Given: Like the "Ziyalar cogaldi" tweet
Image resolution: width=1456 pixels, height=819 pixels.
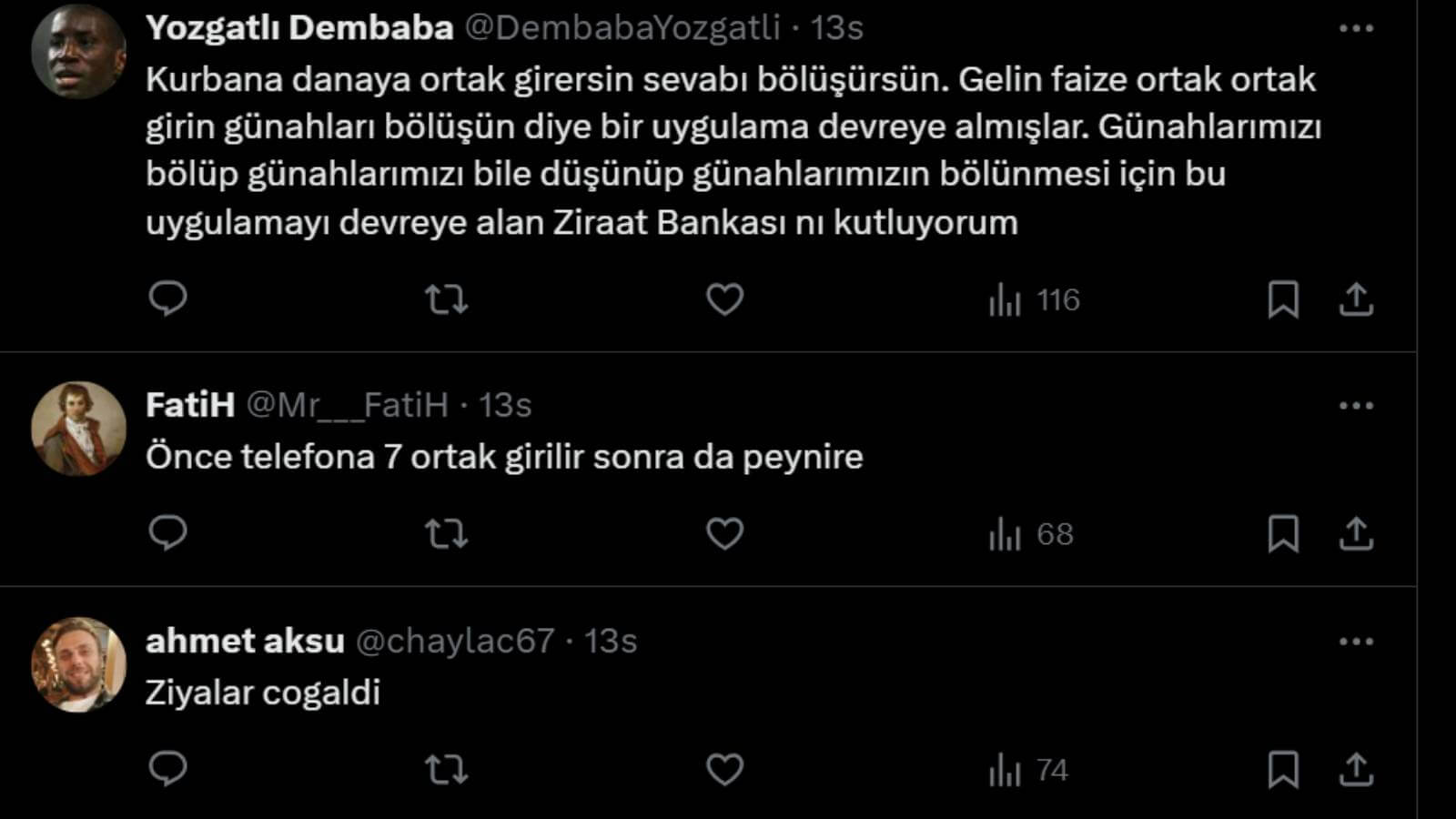Looking at the screenshot, I should [724, 770].
